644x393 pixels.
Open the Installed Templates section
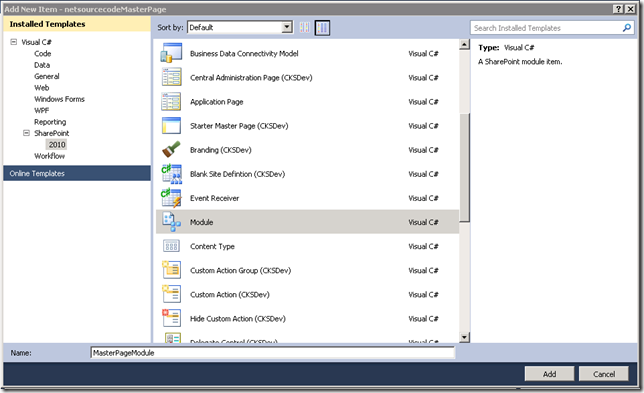[x=77, y=24]
